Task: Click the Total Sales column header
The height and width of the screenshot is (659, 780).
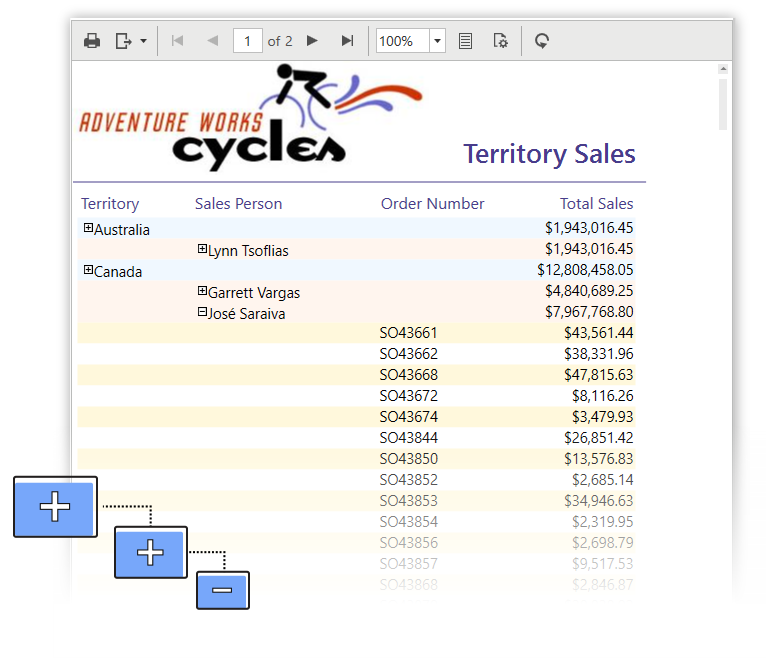Action: 596,204
